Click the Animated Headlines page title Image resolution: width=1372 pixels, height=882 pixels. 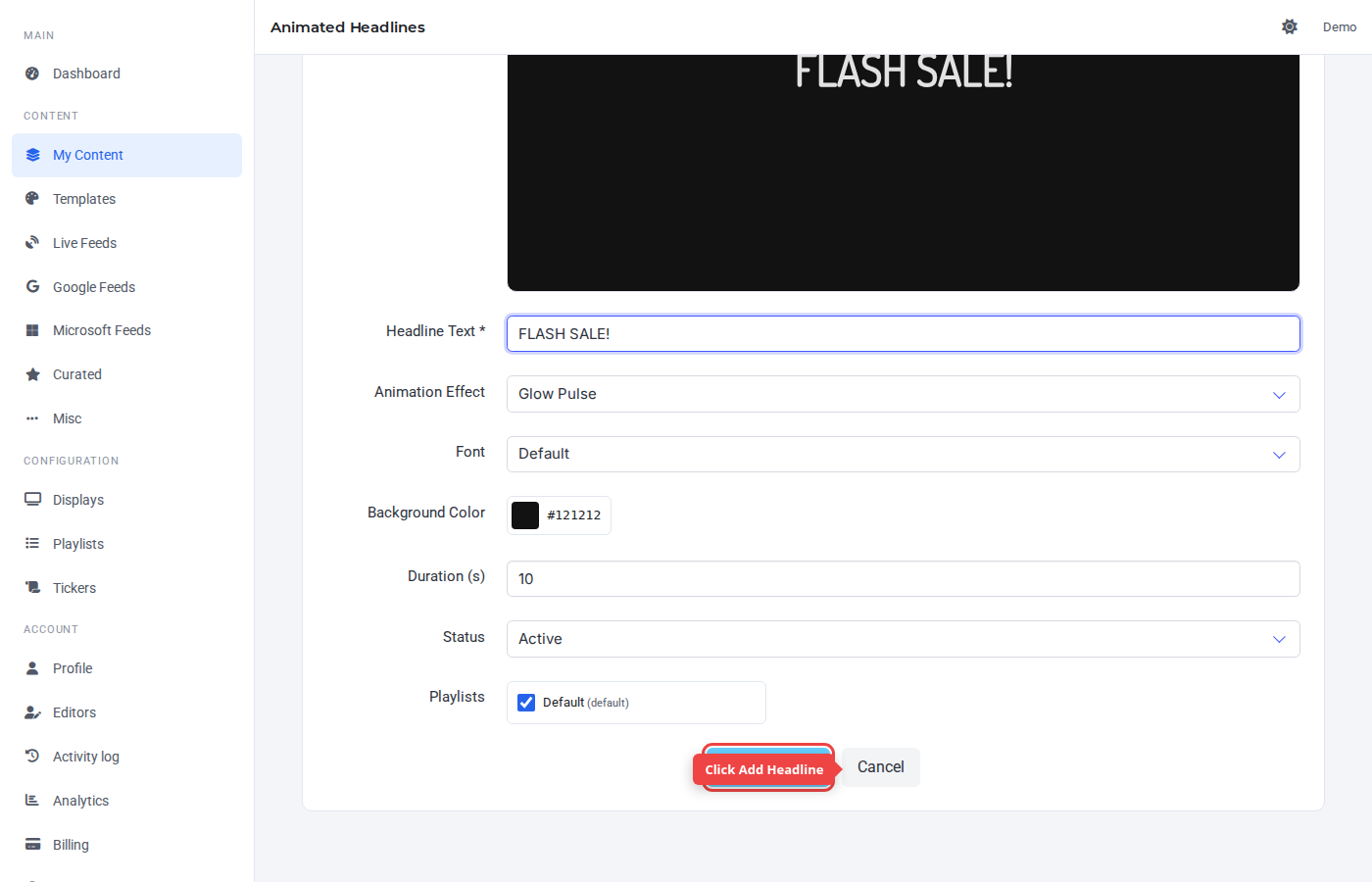(x=348, y=27)
